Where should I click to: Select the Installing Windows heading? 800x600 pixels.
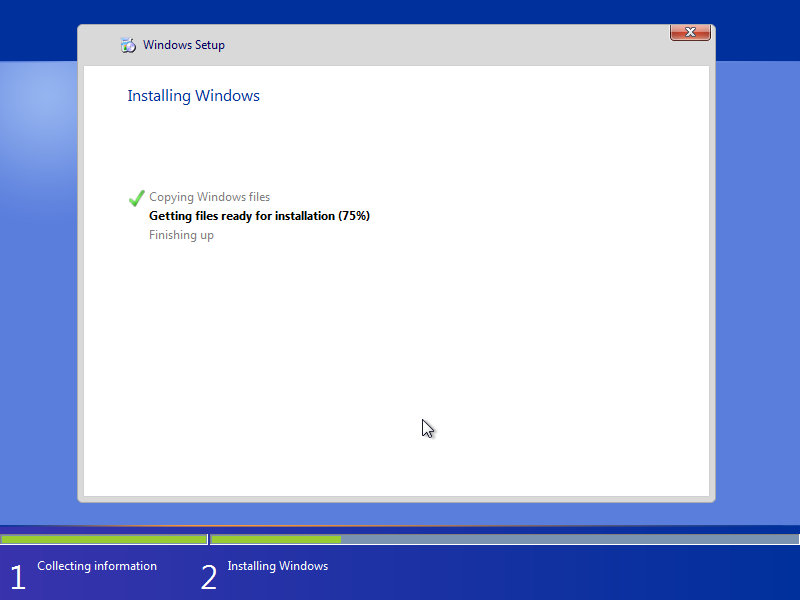pyautogui.click(x=193, y=95)
